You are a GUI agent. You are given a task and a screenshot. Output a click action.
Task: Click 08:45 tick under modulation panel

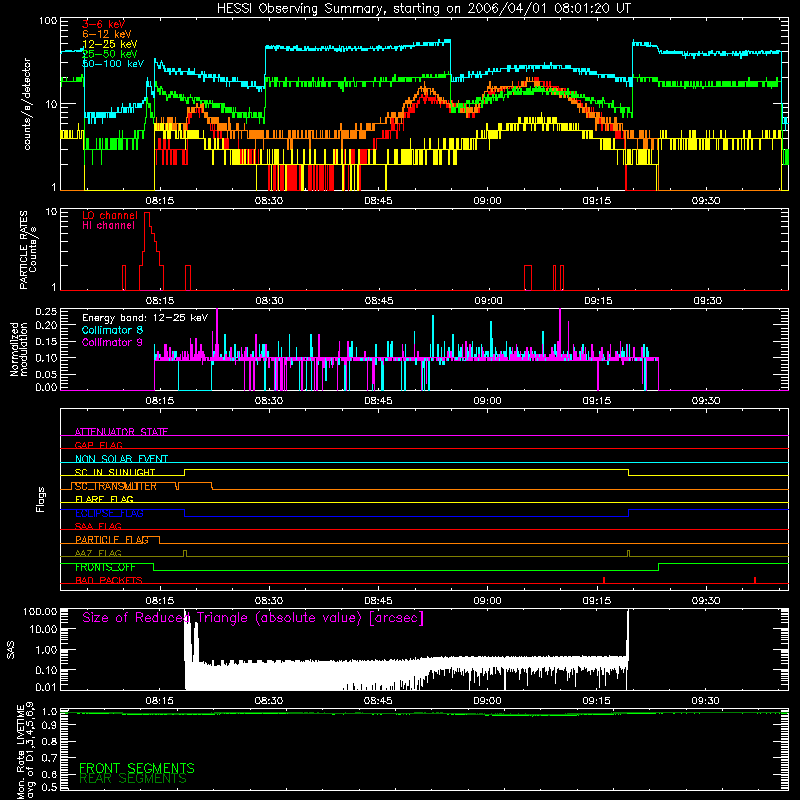point(378,401)
